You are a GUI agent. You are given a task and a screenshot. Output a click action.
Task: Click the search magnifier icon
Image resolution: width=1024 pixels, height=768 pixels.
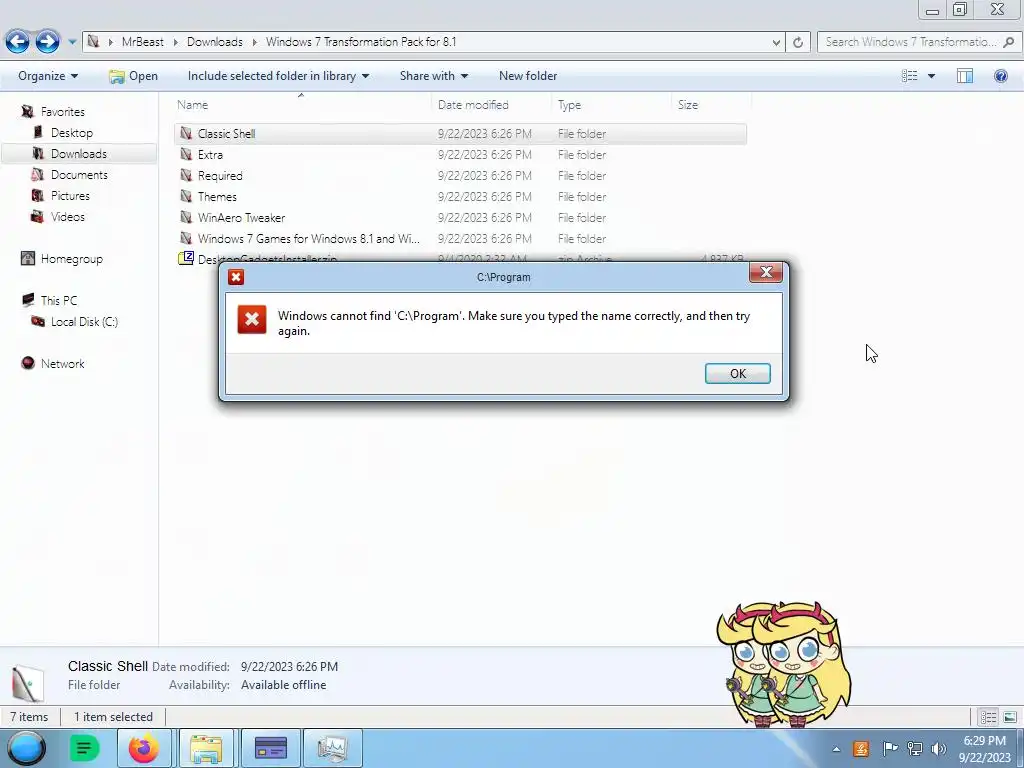[1008, 42]
